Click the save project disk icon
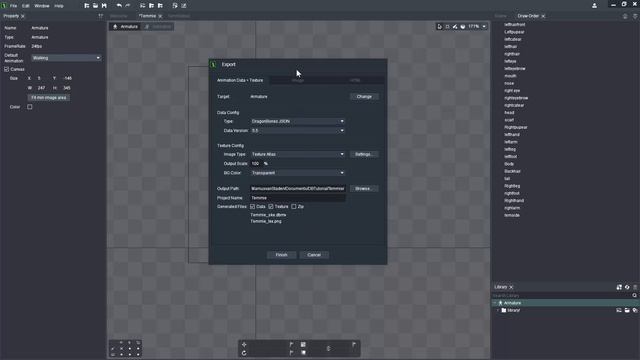Screen dimensions: 640x360 tap(104, 6)
